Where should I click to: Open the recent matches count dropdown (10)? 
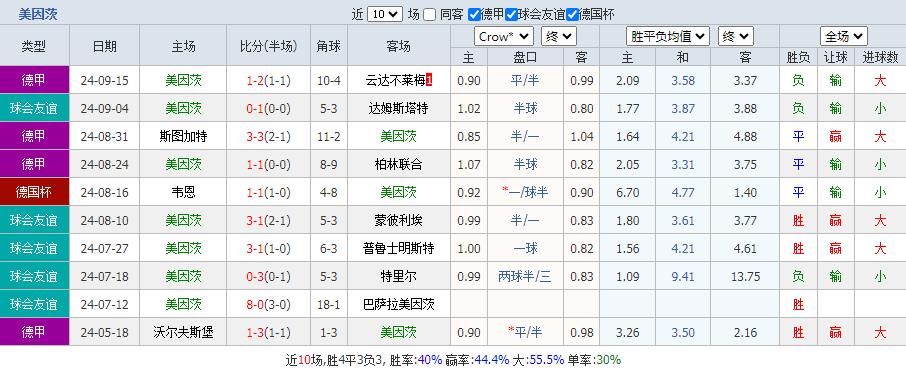[385, 14]
